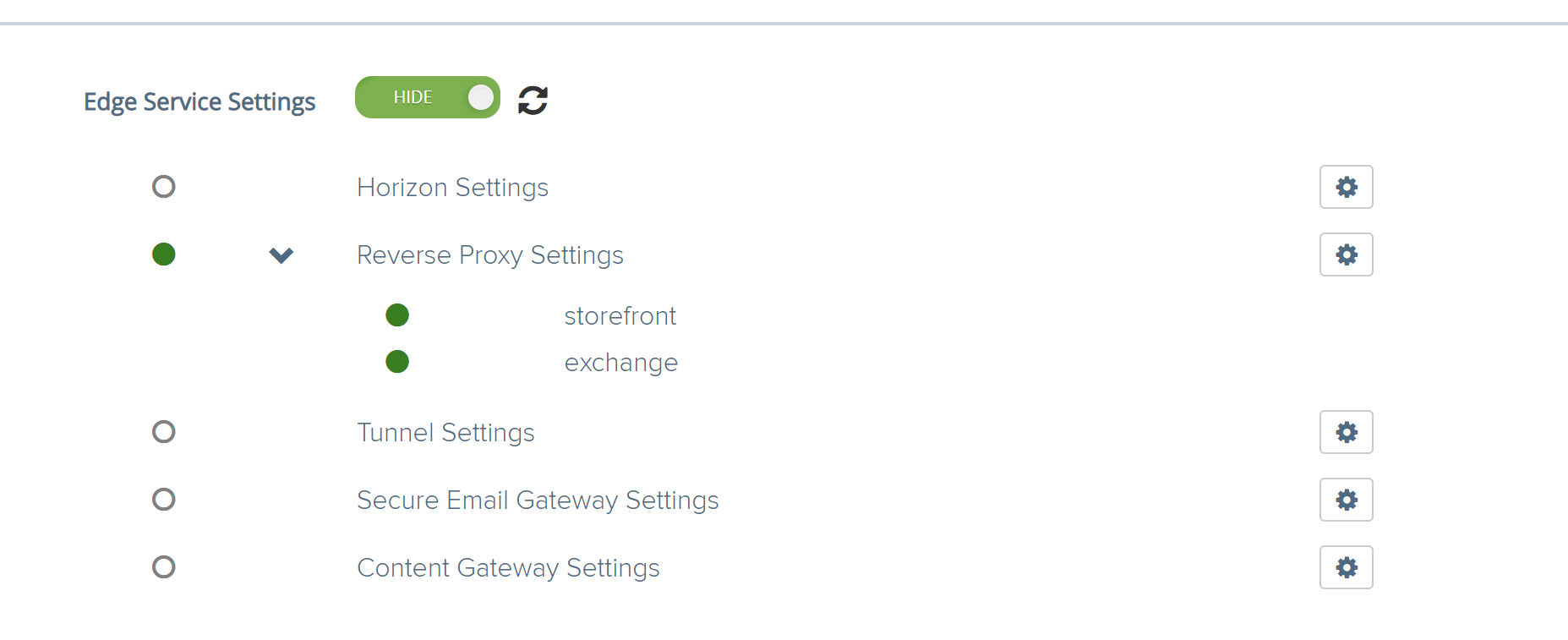Click the Secure Email Gateway status circle
This screenshot has width=1568, height=640.
pos(164,500)
